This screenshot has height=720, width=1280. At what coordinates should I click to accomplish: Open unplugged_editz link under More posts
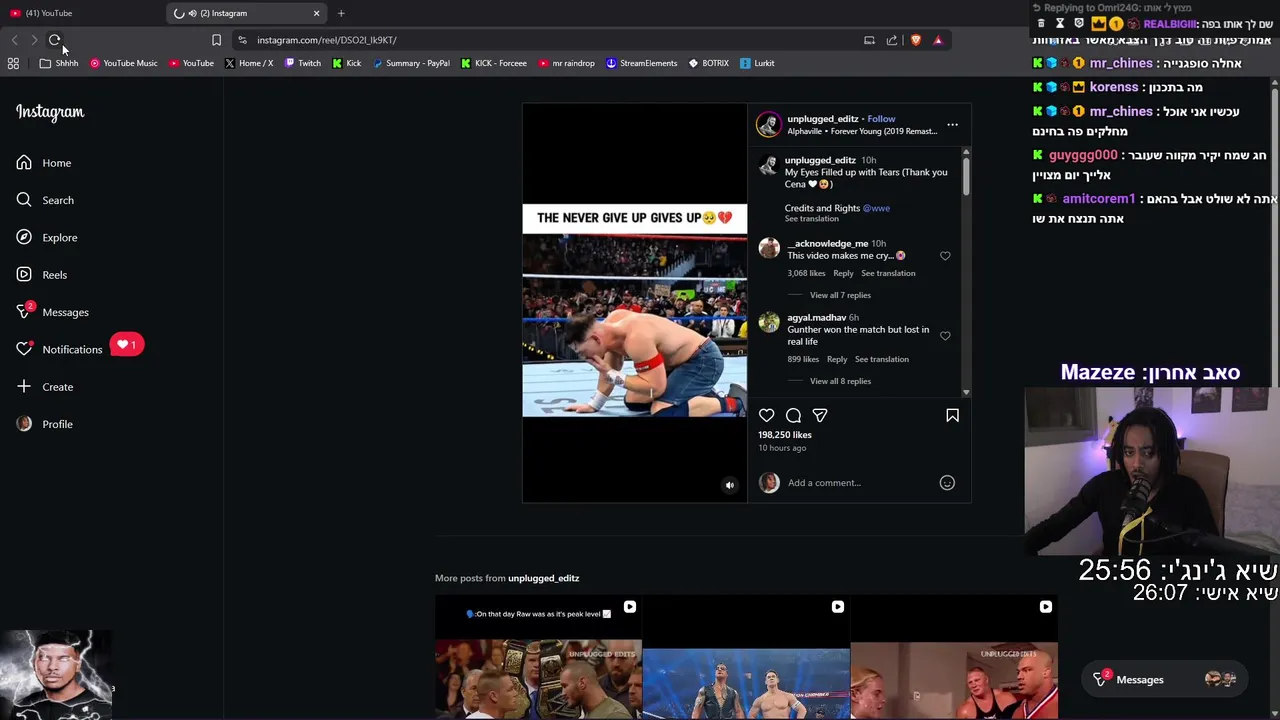coord(543,578)
